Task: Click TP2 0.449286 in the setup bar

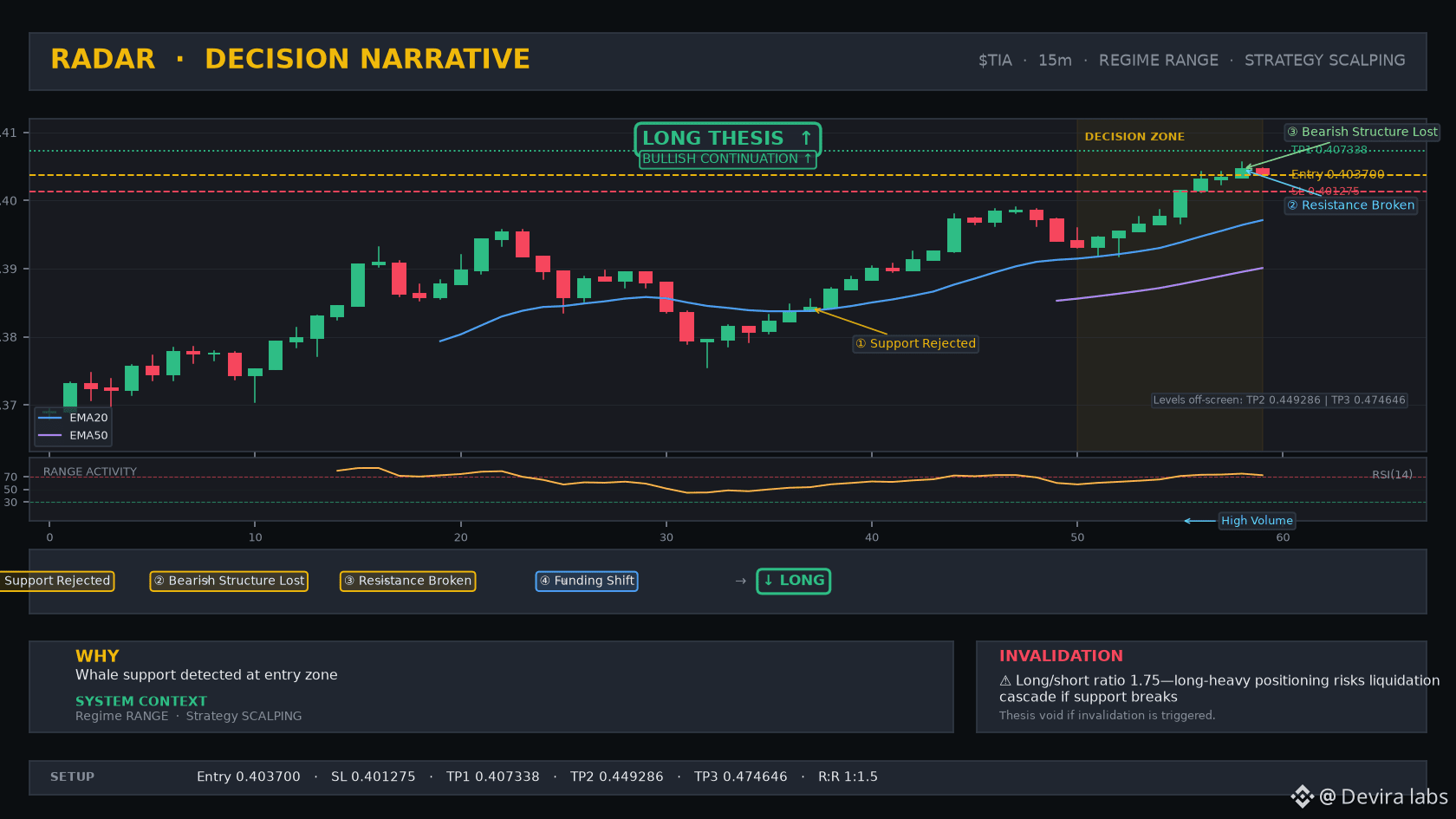Action: pyautogui.click(x=617, y=777)
